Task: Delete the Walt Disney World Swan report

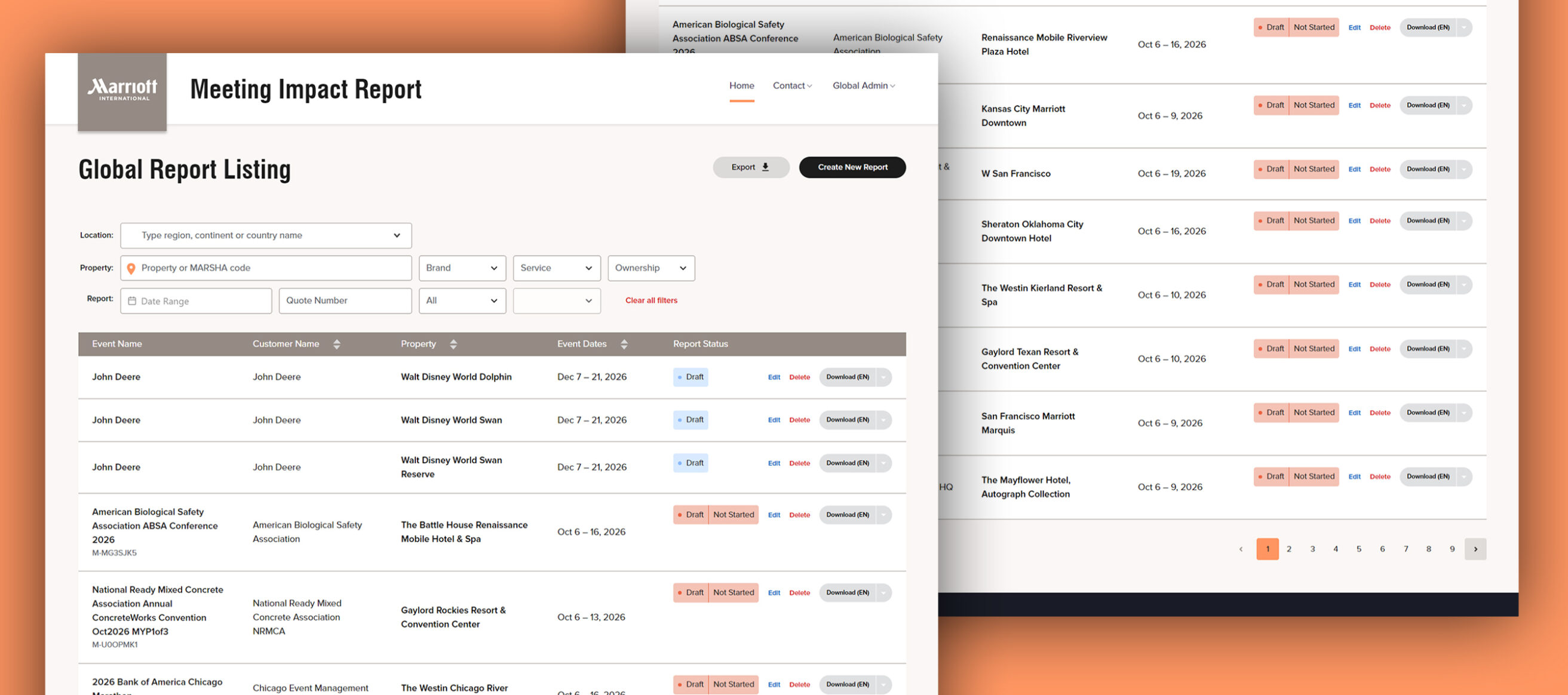Action: pos(799,420)
